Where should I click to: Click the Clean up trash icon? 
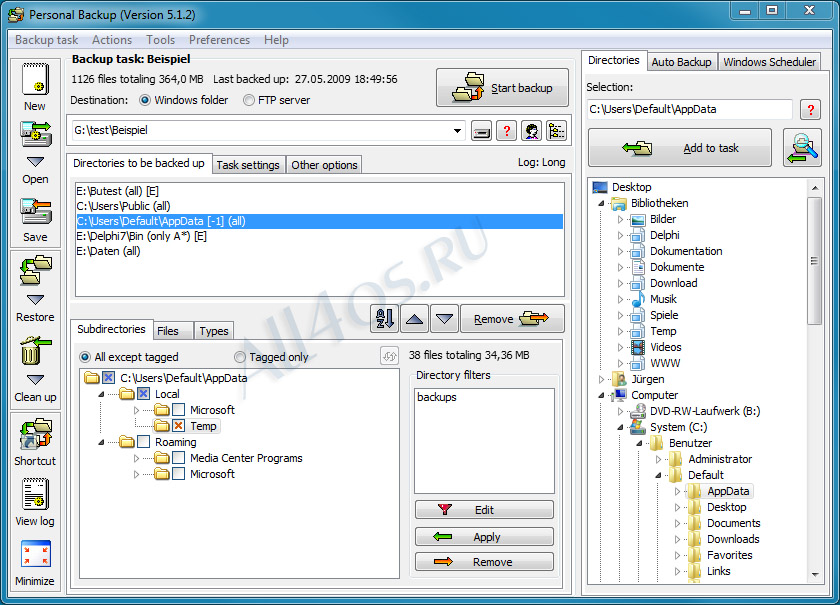point(35,351)
